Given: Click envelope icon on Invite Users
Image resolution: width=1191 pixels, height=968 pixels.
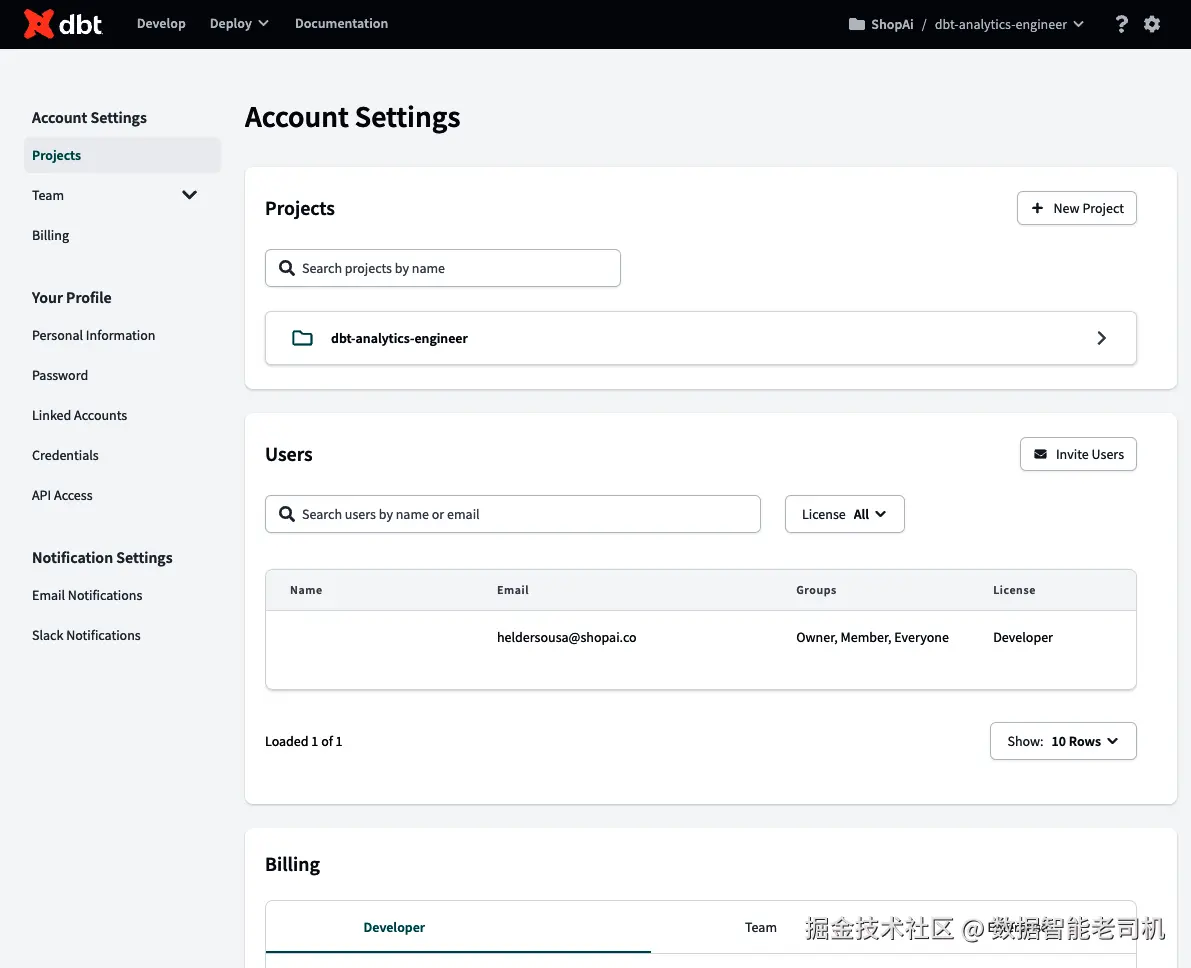Looking at the screenshot, I should click(x=1040, y=454).
